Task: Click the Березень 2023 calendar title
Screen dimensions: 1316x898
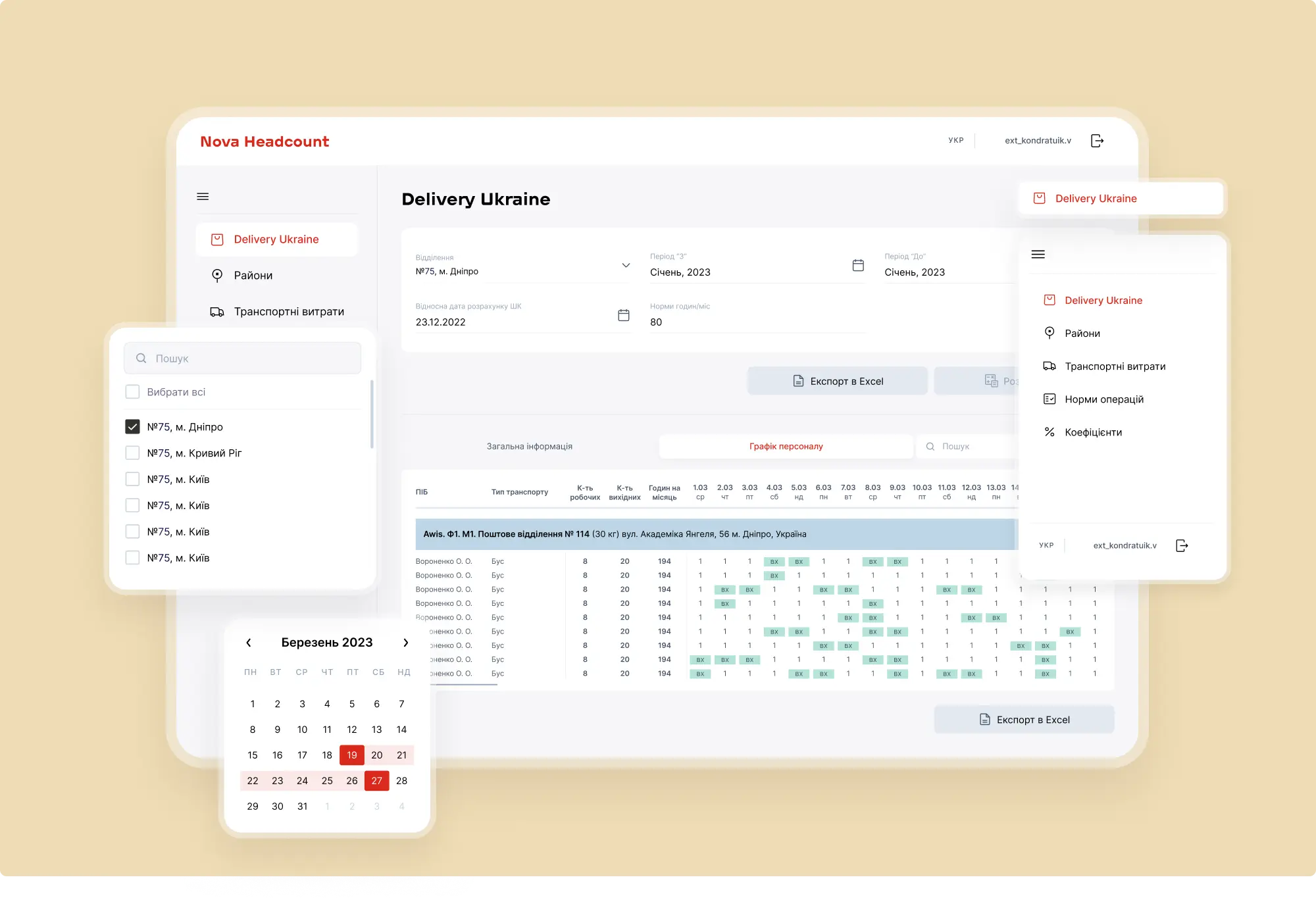Action: click(x=327, y=643)
